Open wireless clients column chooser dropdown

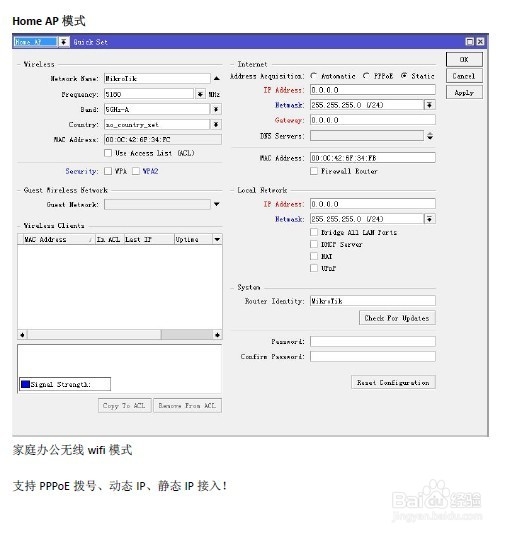coord(217,239)
